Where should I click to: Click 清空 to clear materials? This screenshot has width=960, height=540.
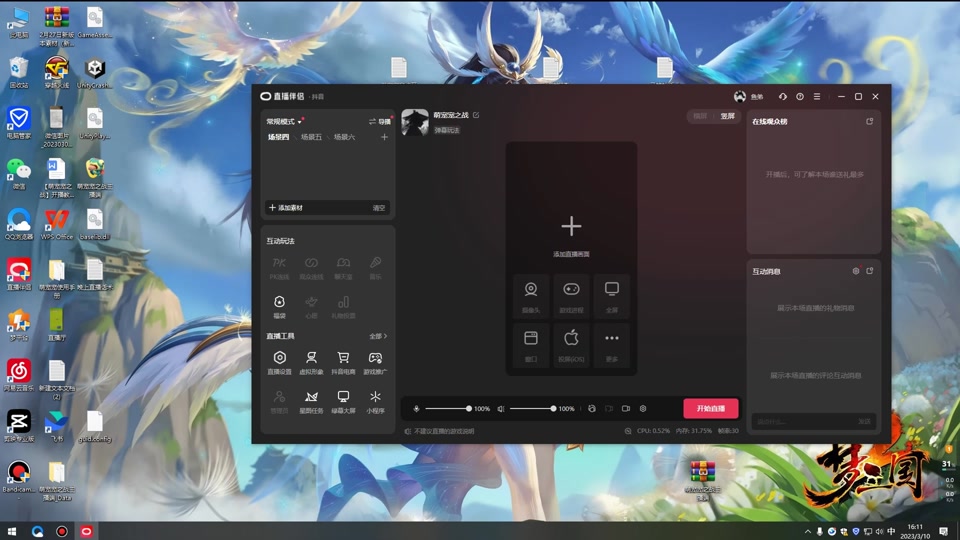(379, 208)
